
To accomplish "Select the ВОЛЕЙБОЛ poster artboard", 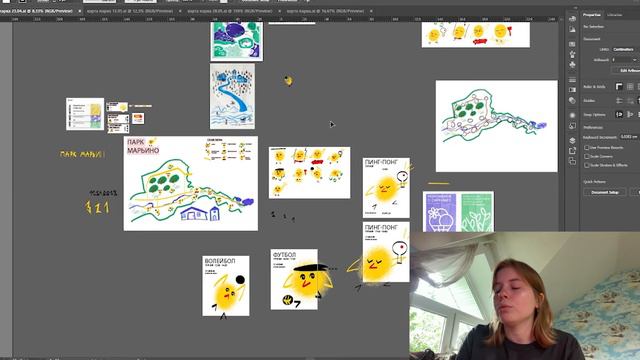I will (x=226, y=286).
